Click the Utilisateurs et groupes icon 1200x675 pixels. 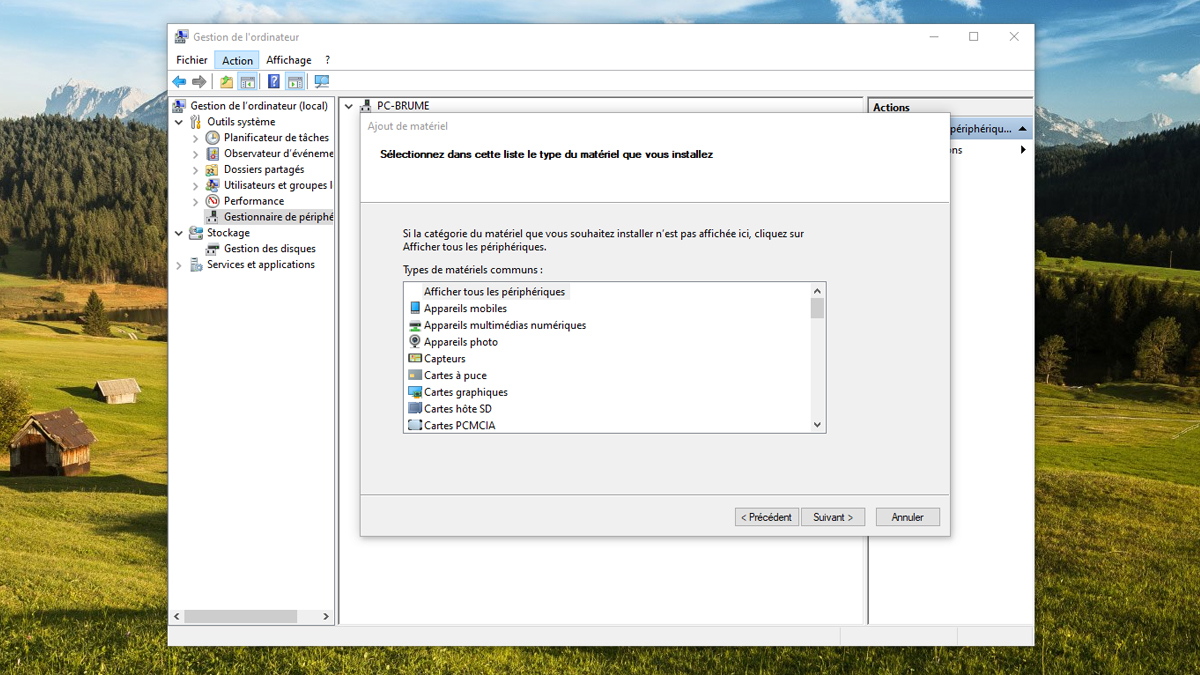click(x=212, y=185)
